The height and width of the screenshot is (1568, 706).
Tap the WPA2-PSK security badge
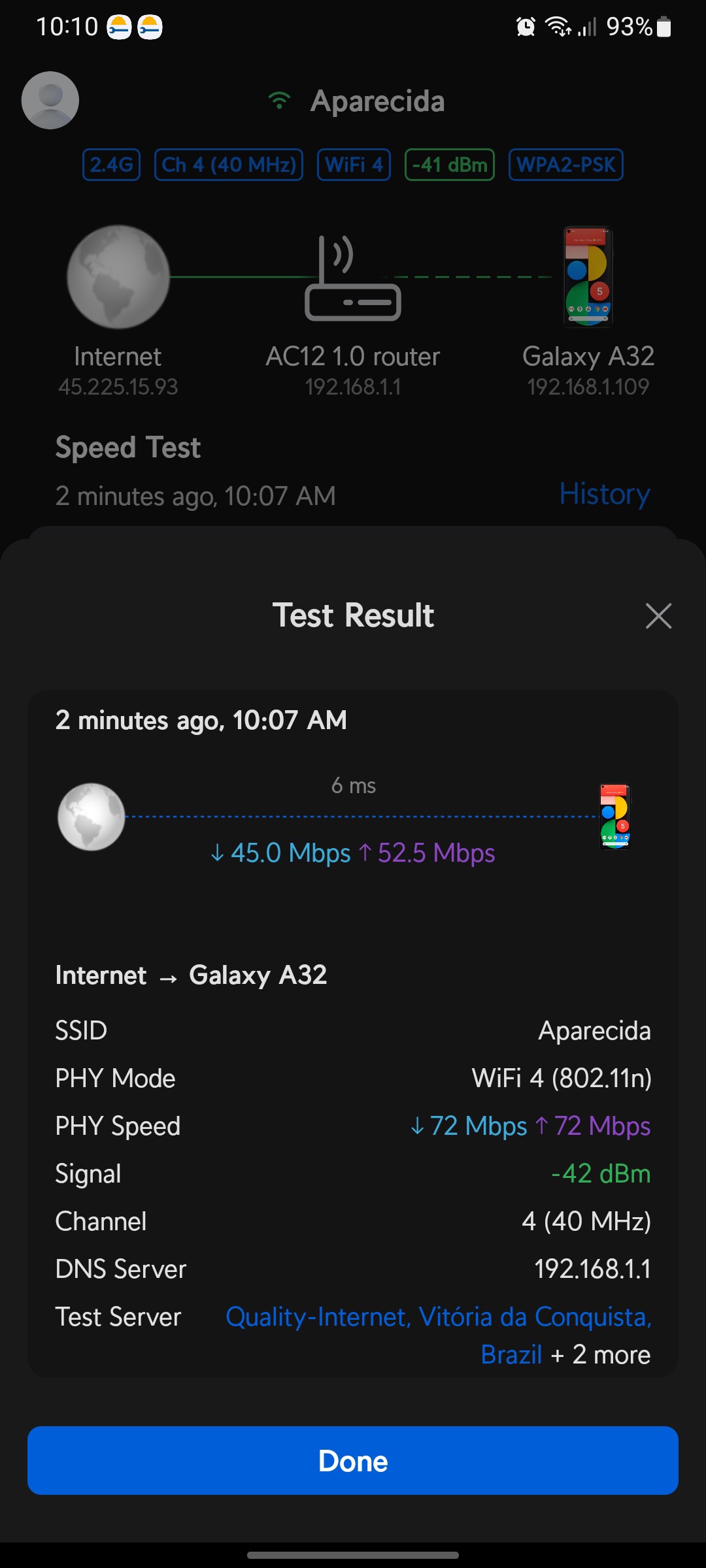(566, 165)
